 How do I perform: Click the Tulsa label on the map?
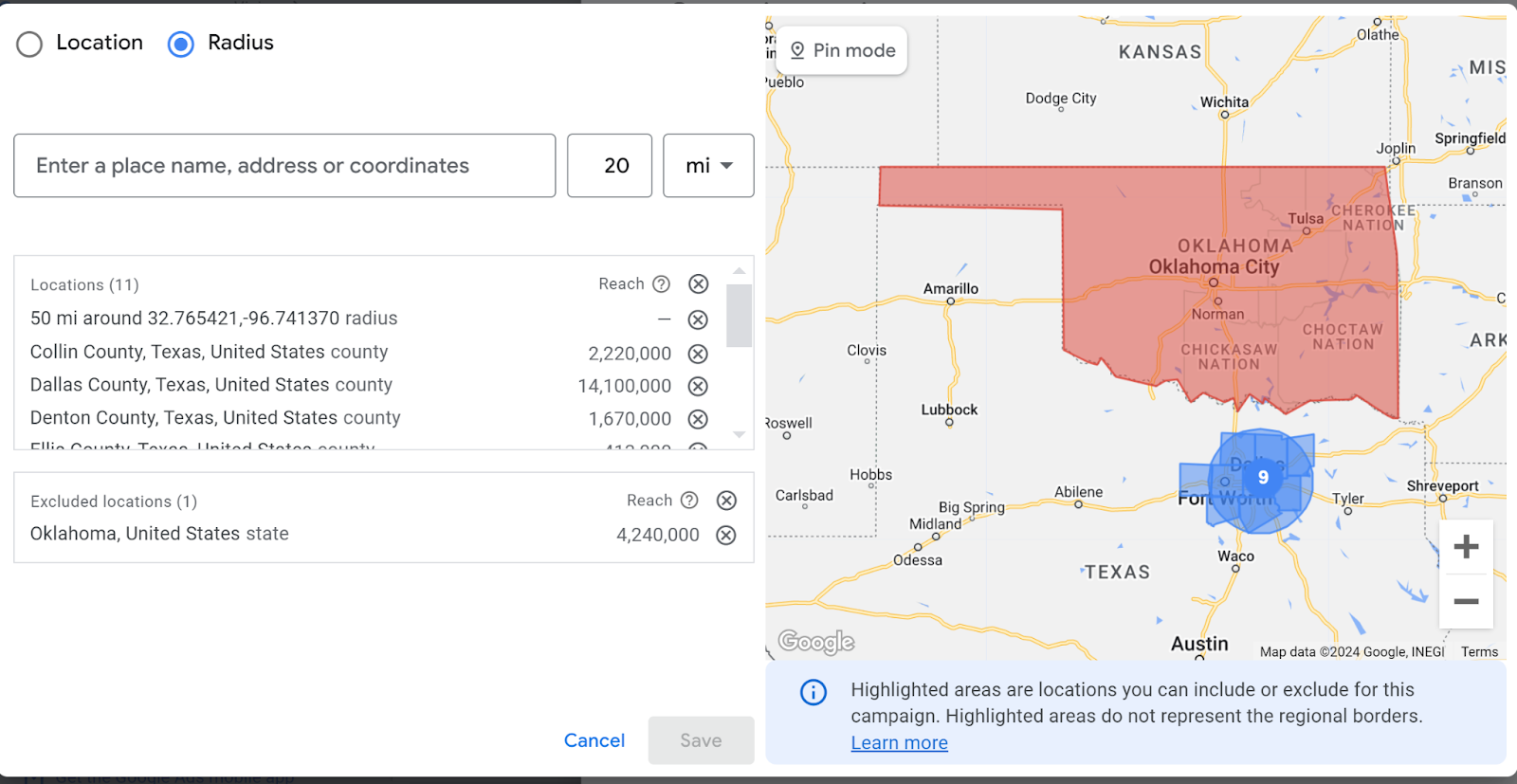(1306, 219)
